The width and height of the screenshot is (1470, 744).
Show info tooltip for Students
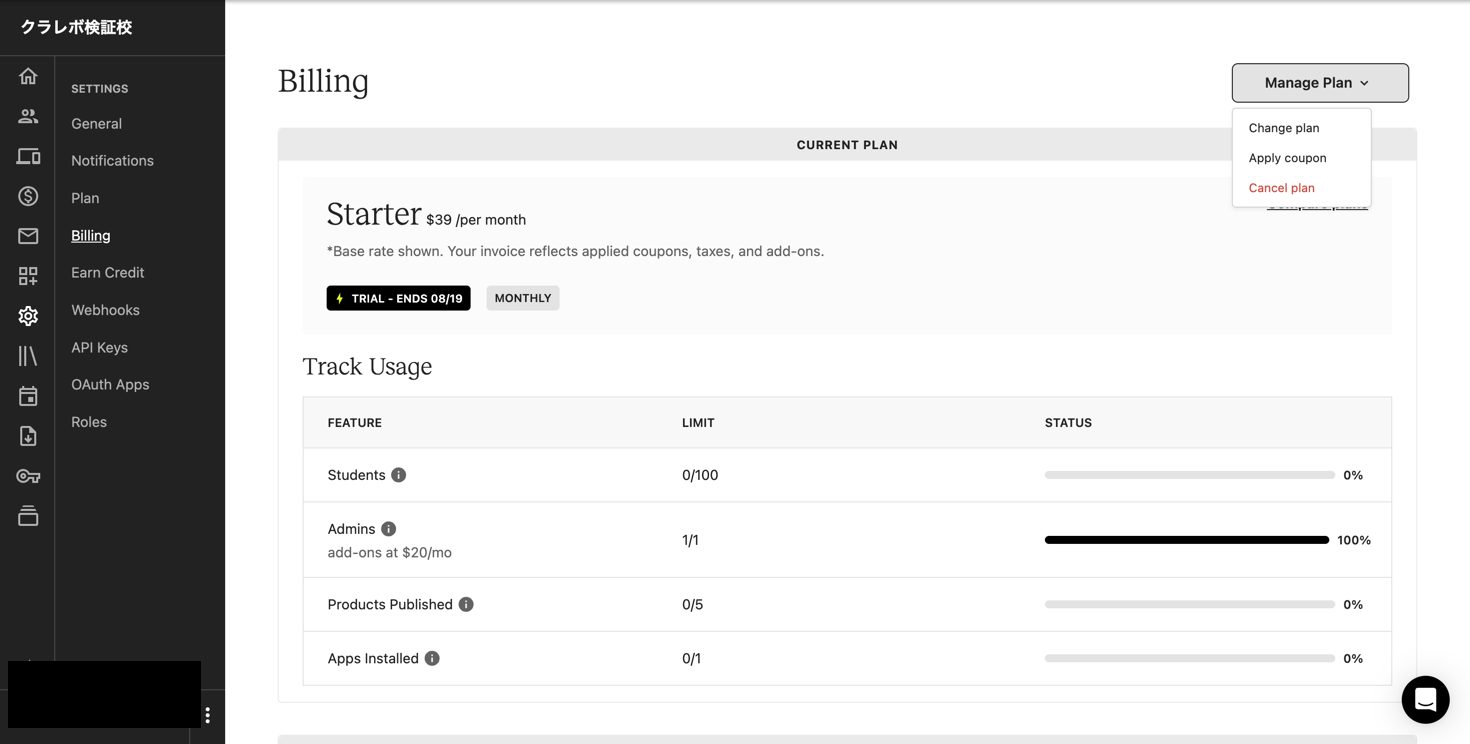coord(398,475)
